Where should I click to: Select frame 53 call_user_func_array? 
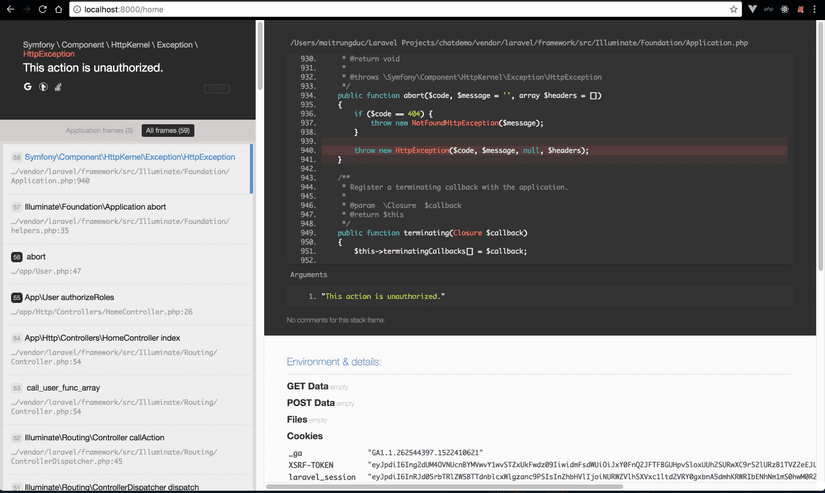pos(126,399)
